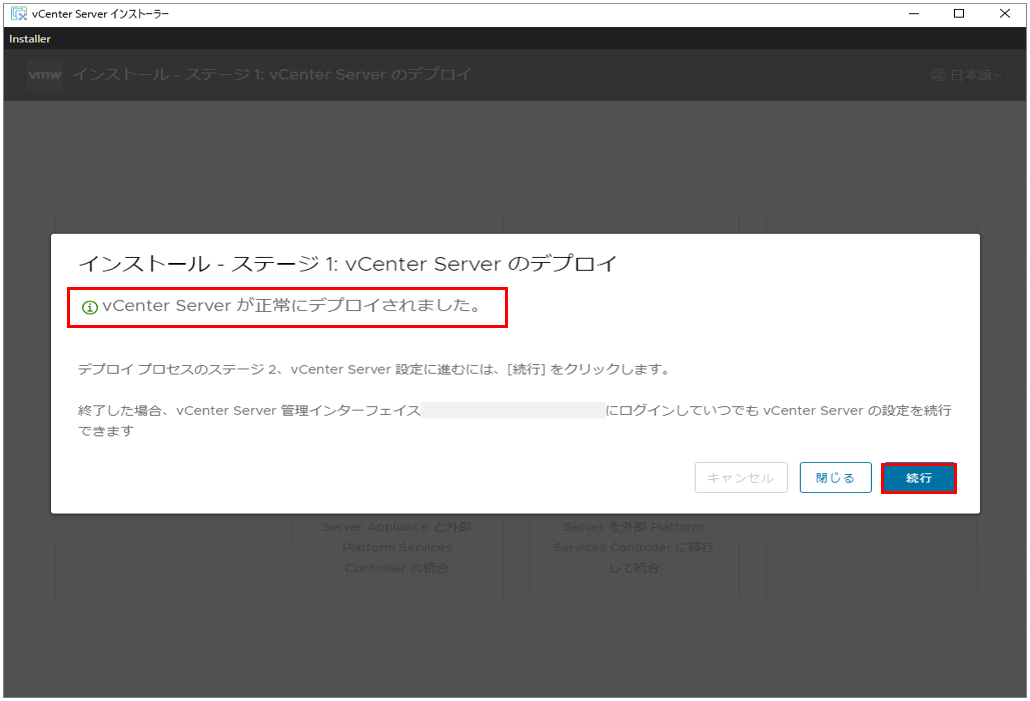1030x701 pixels.
Task: Click the globe icon next to 日本語
Action: [937, 76]
